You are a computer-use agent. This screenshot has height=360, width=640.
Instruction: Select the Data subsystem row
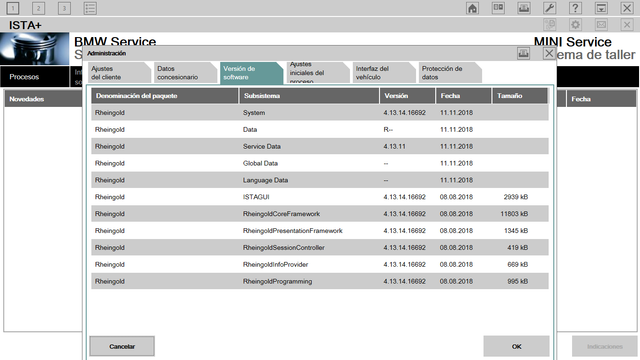[320, 129]
